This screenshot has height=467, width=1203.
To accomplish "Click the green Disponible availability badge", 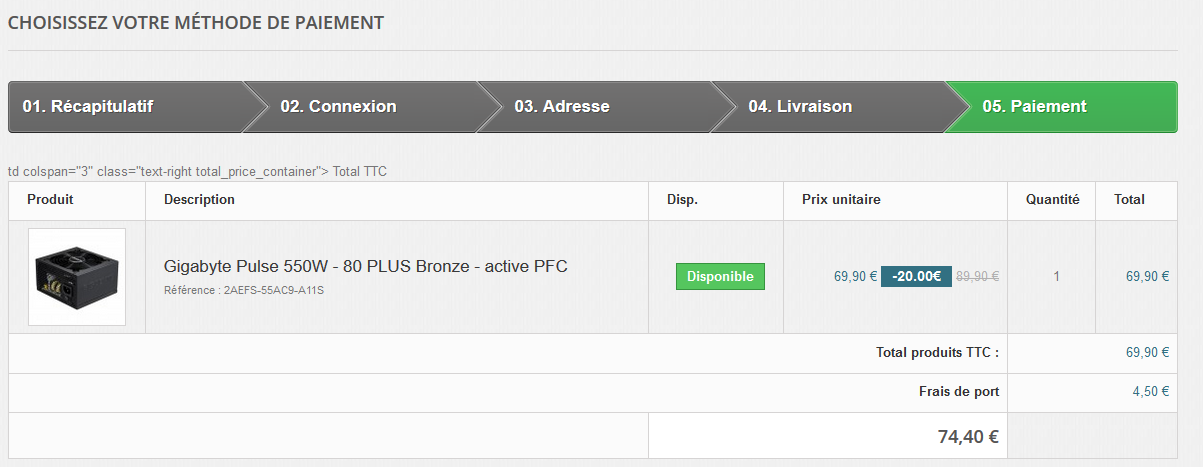I will 720,277.
